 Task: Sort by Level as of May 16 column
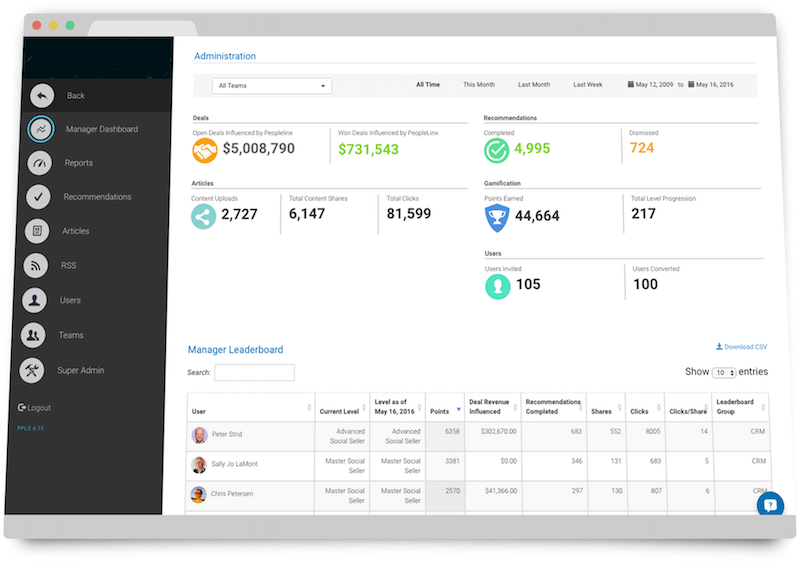tap(397, 407)
